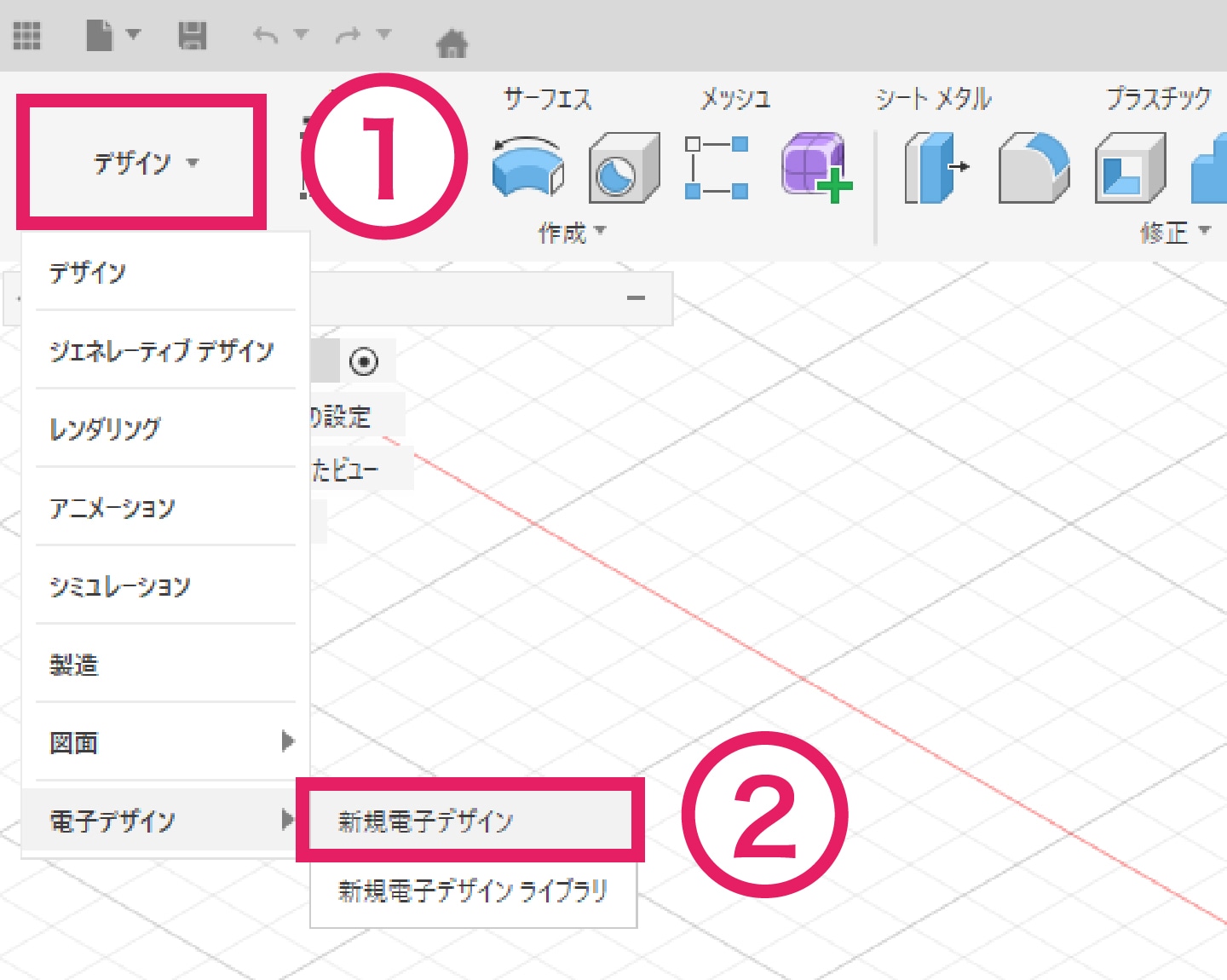This screenshot has height=980, width=1227.
Task: Click the Home icon in top bar
Action: 452,43
